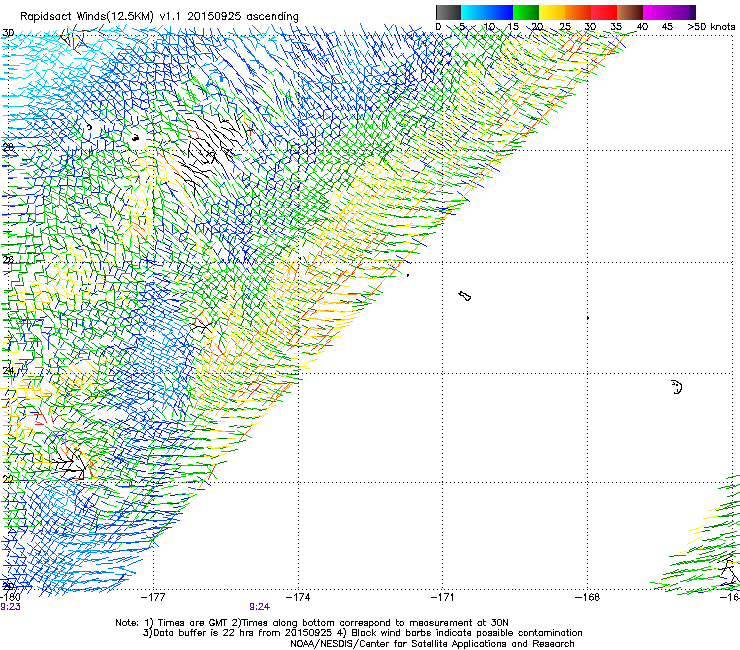Click the 'Data buffer is 22 hrs' note line
This screenshot has width=740, height=650.
pyautogui.click(x=362, y=633)
